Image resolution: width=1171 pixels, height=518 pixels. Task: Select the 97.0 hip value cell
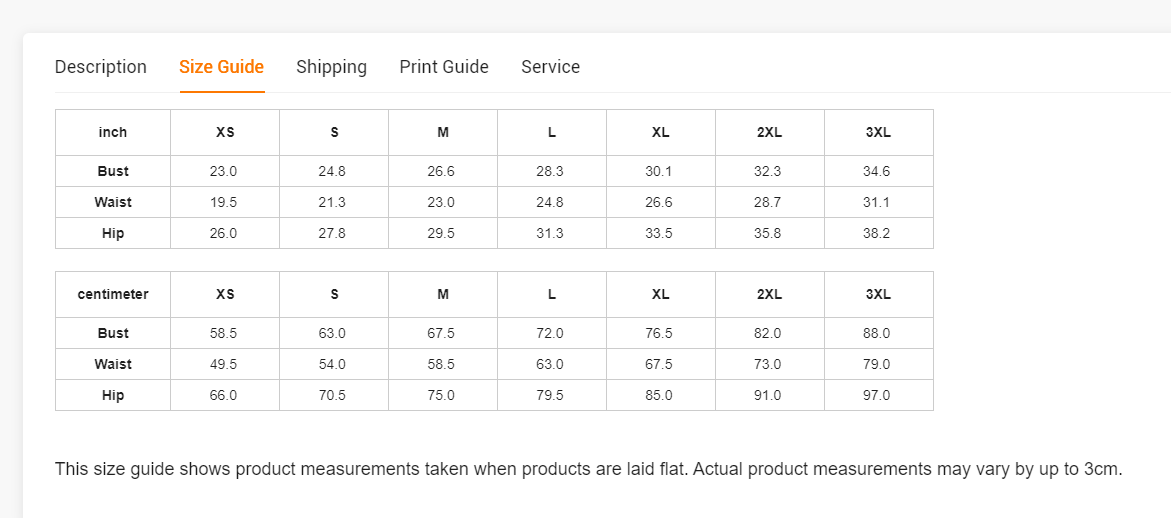pos(879,396)
